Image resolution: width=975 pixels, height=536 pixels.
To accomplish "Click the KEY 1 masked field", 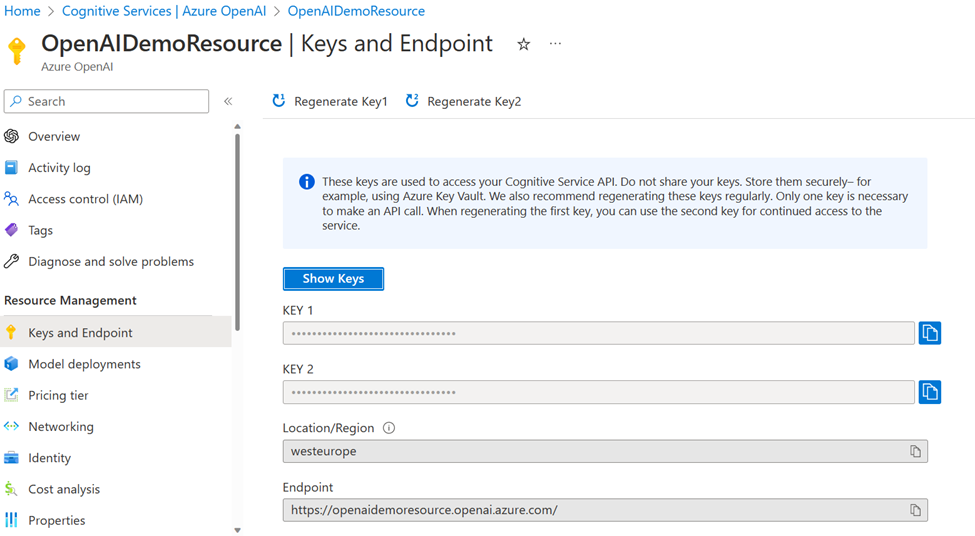I will click(x=599, y=333).
